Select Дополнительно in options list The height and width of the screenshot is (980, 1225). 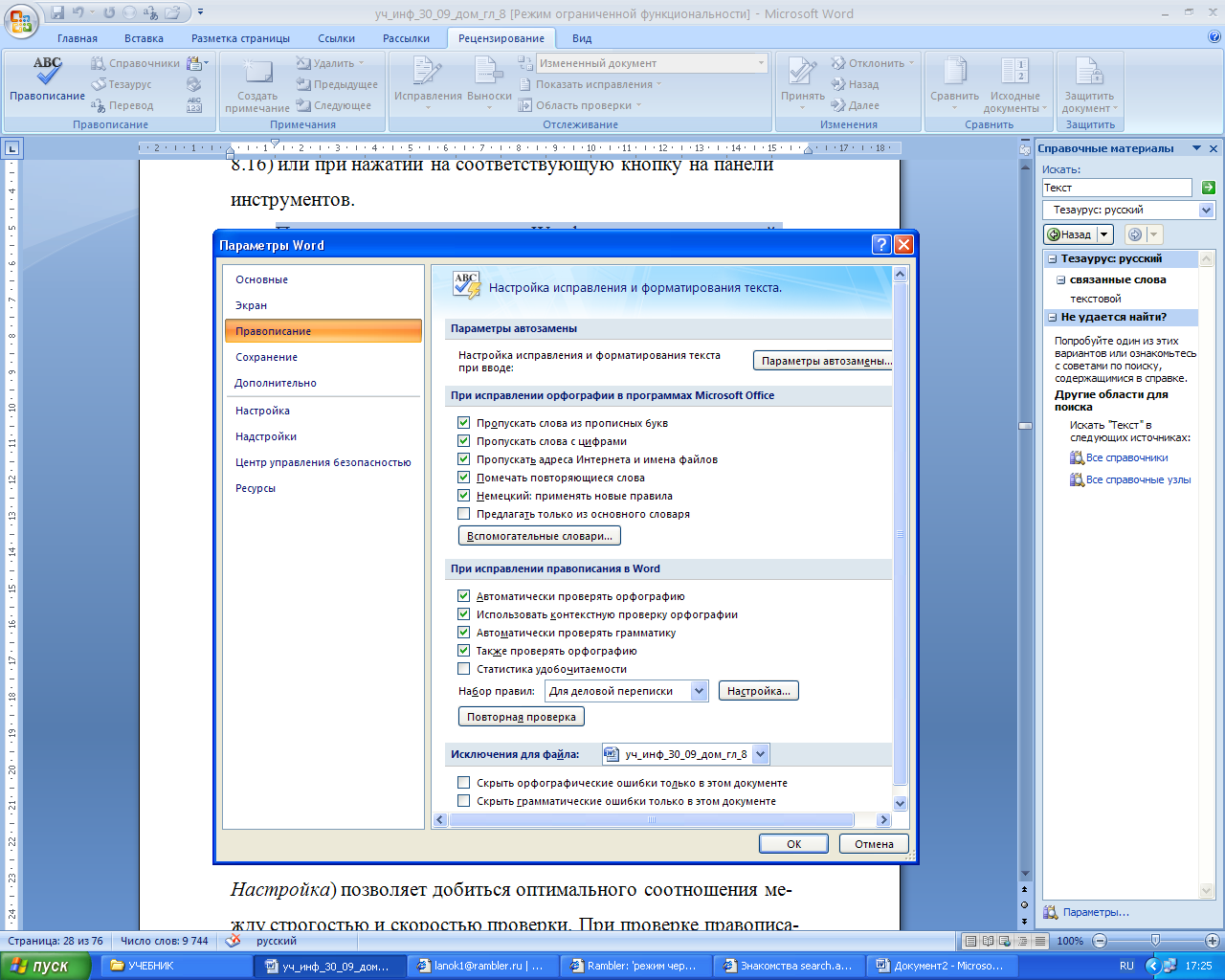(x=323, y=383)
